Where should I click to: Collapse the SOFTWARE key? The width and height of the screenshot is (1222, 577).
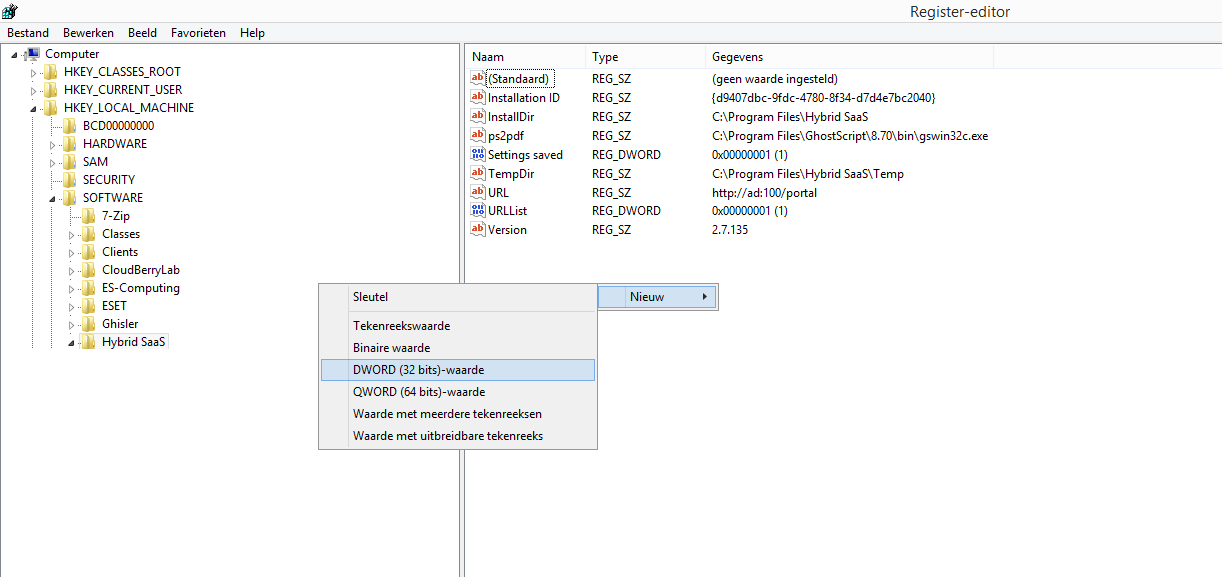[52, 198]
